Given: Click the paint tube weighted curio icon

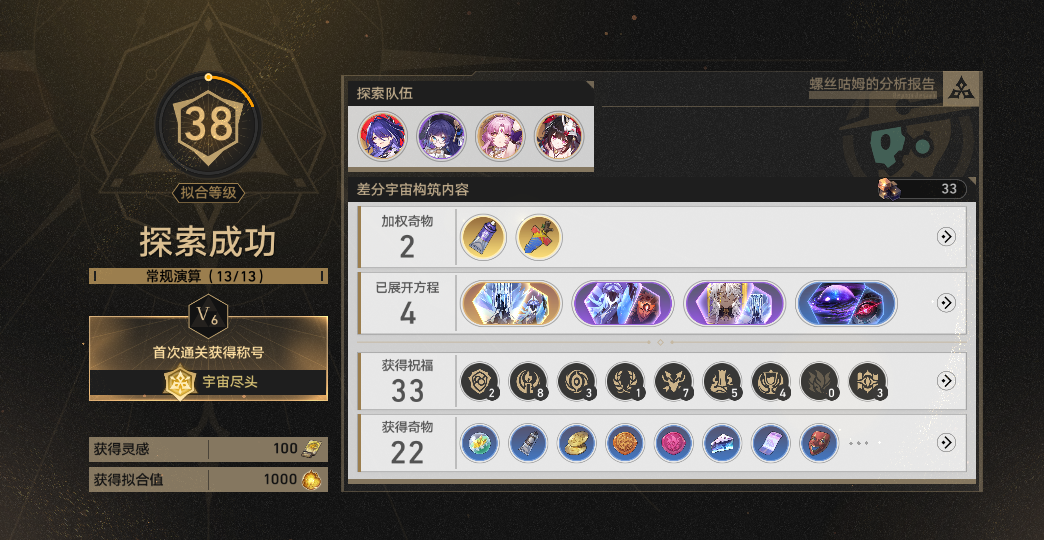Looking at the screenshot, I should tap(483, 237).
